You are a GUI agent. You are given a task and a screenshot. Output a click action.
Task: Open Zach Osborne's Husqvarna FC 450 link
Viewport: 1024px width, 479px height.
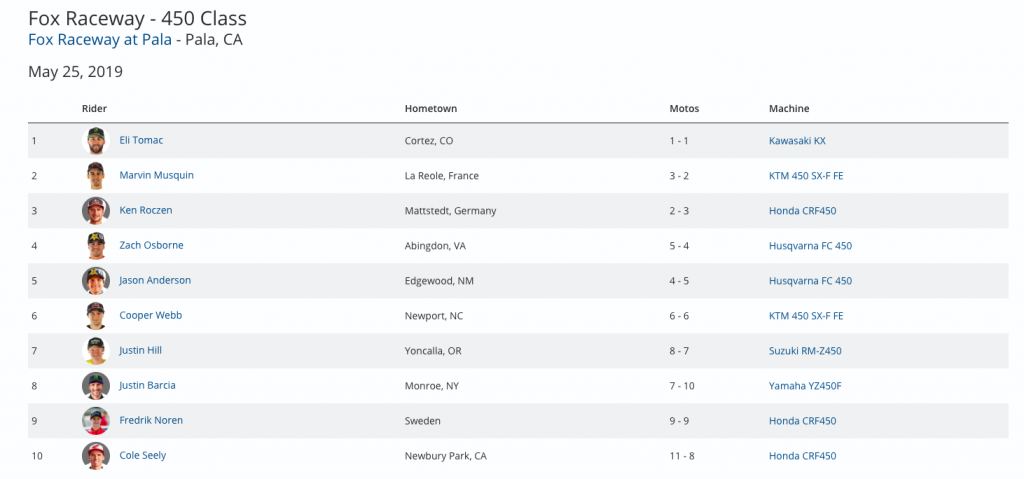click(810, 246)
